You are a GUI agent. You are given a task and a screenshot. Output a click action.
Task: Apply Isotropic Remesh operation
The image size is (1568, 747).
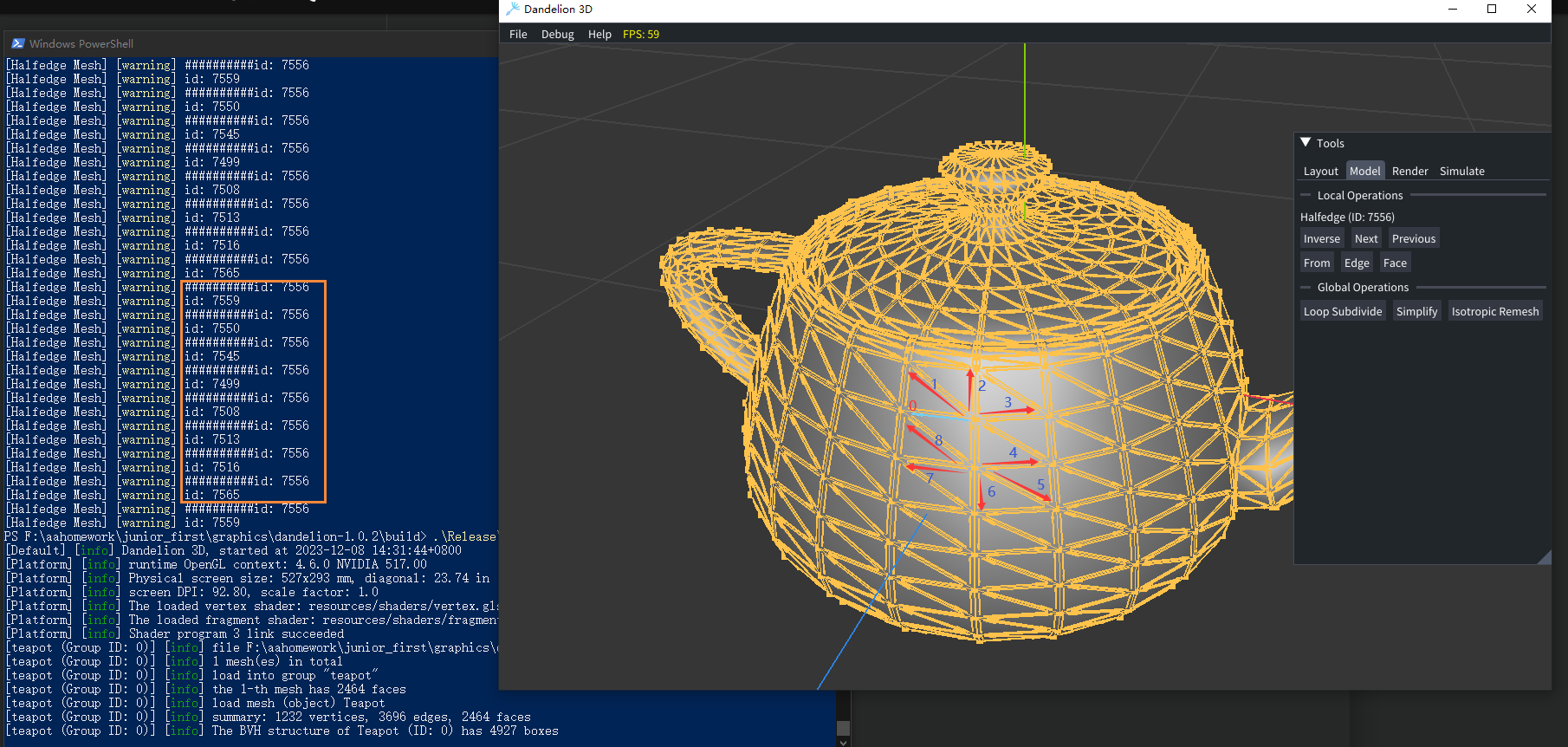[x=1494, y=312]
